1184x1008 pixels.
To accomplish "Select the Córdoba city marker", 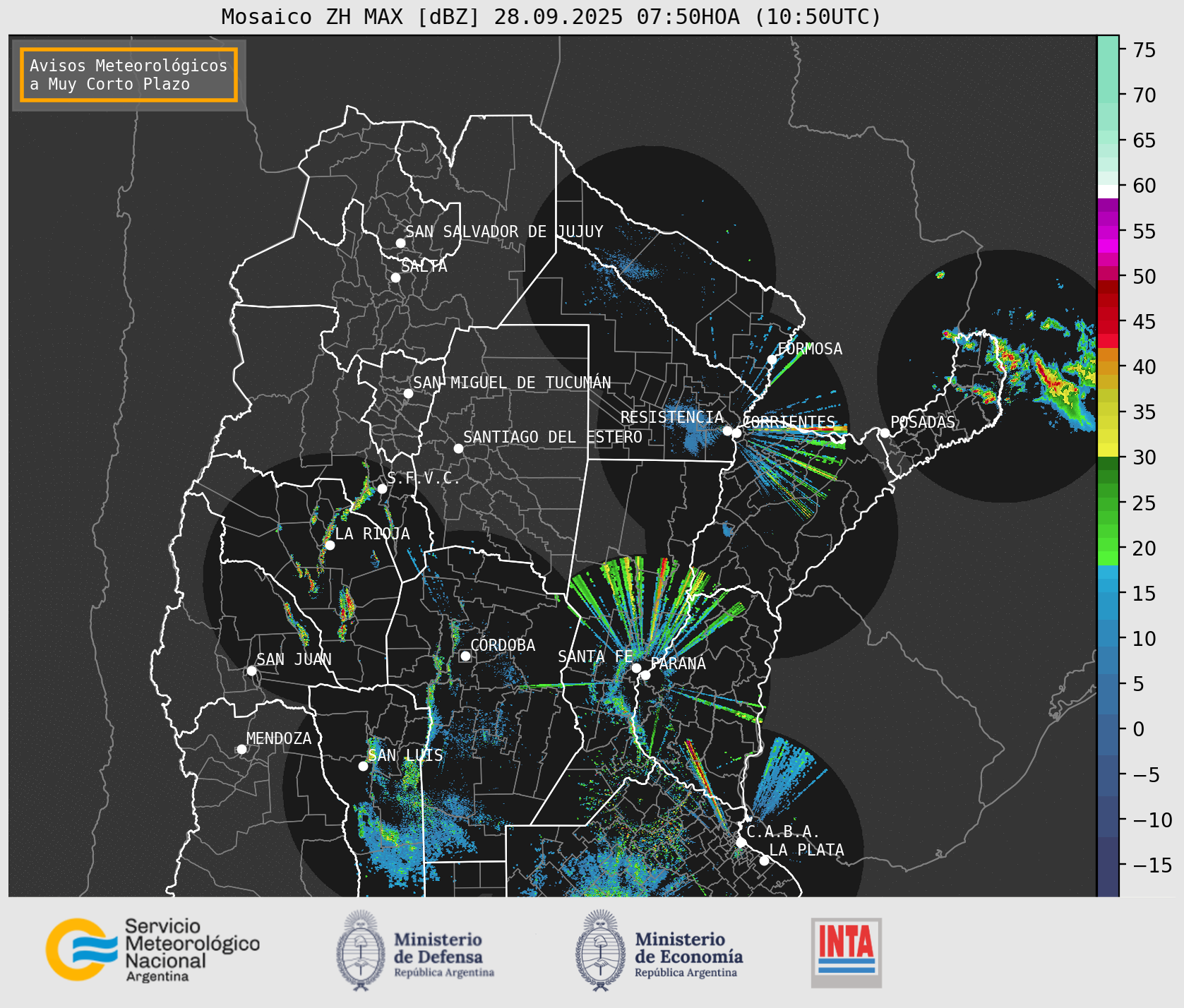I will tap(465, 656).
